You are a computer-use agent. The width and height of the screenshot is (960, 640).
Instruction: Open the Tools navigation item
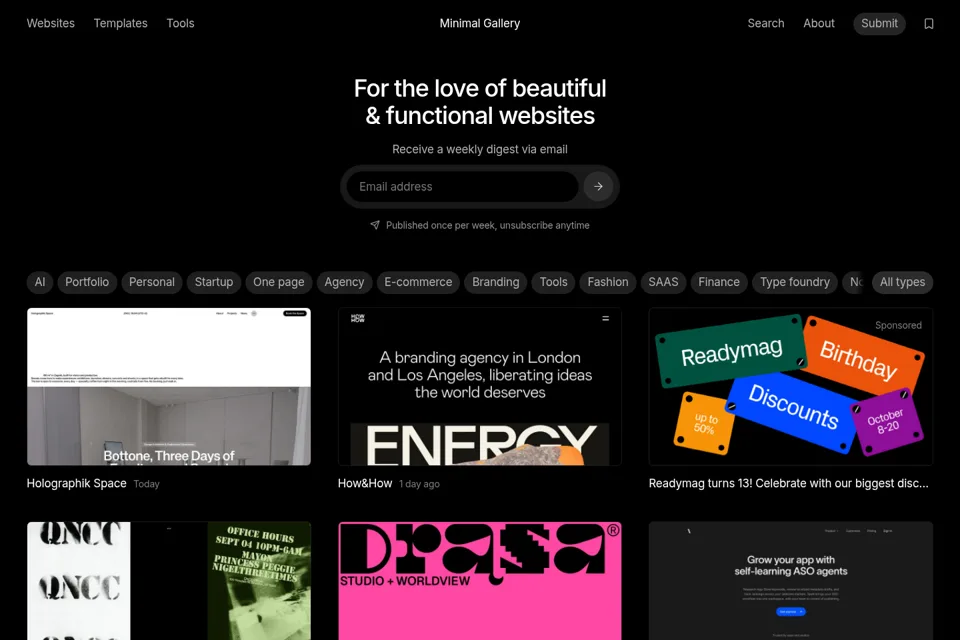(180, 23)
